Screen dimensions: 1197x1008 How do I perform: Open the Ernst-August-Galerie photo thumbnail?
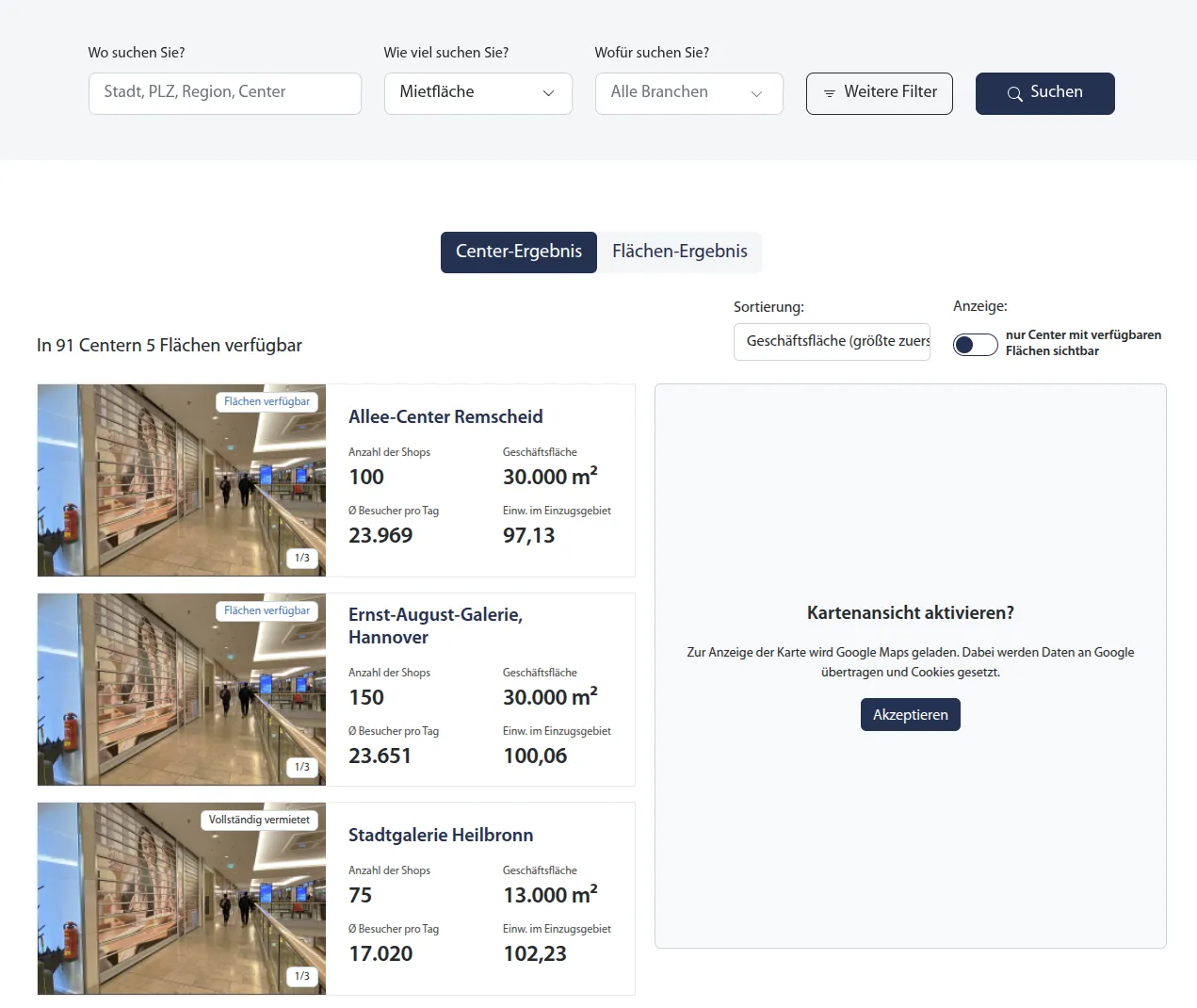point(182,690)
